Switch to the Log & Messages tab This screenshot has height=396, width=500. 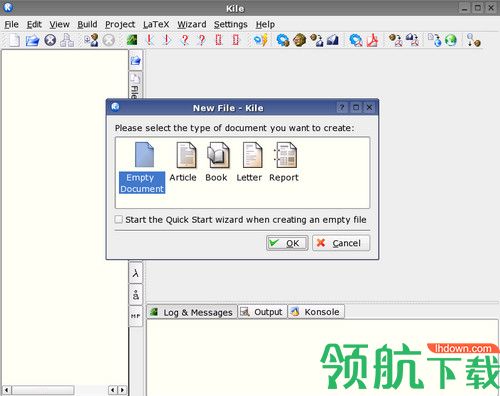[192, 312]
